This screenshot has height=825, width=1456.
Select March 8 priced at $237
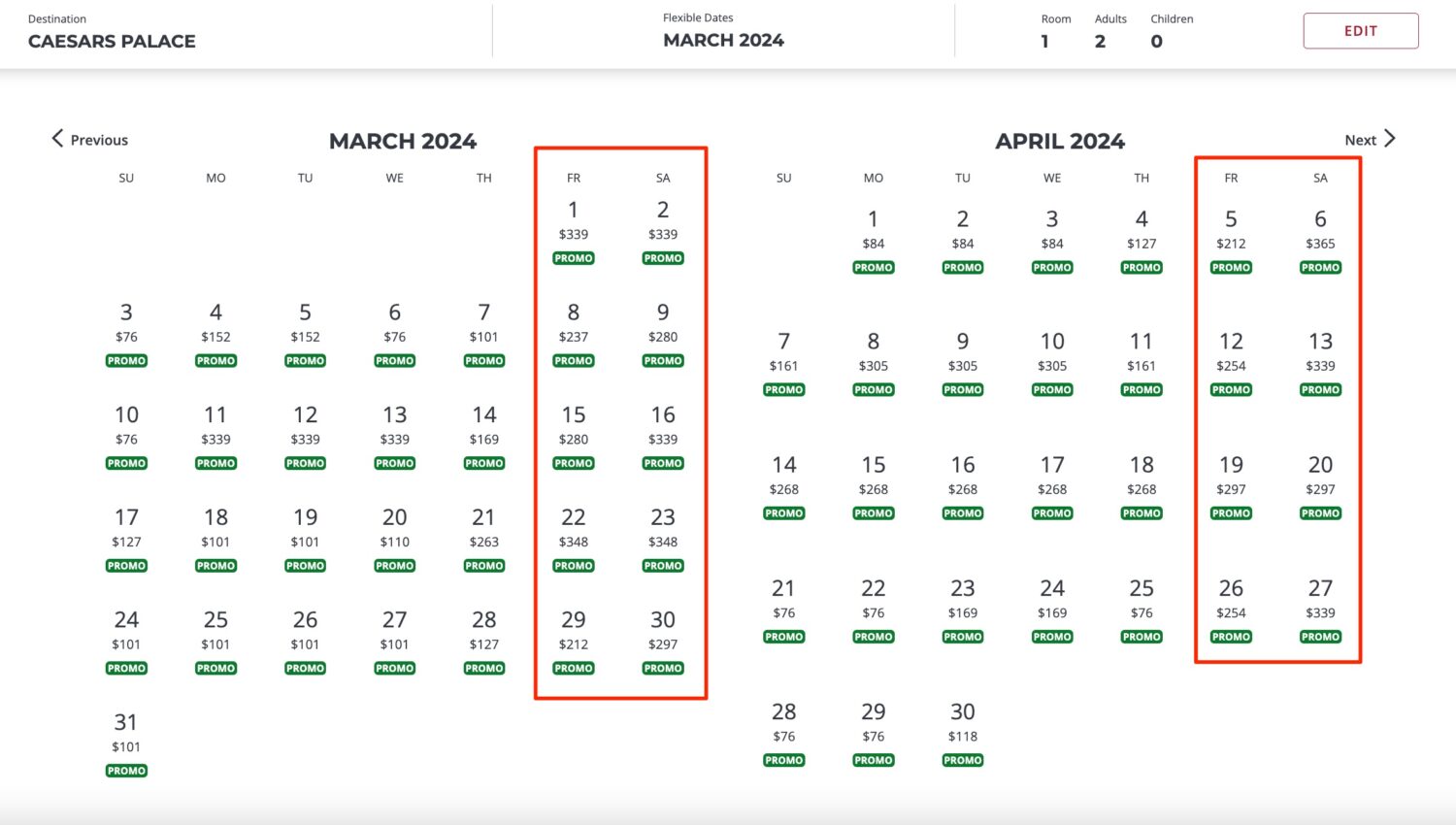click(x=573, y=325)
